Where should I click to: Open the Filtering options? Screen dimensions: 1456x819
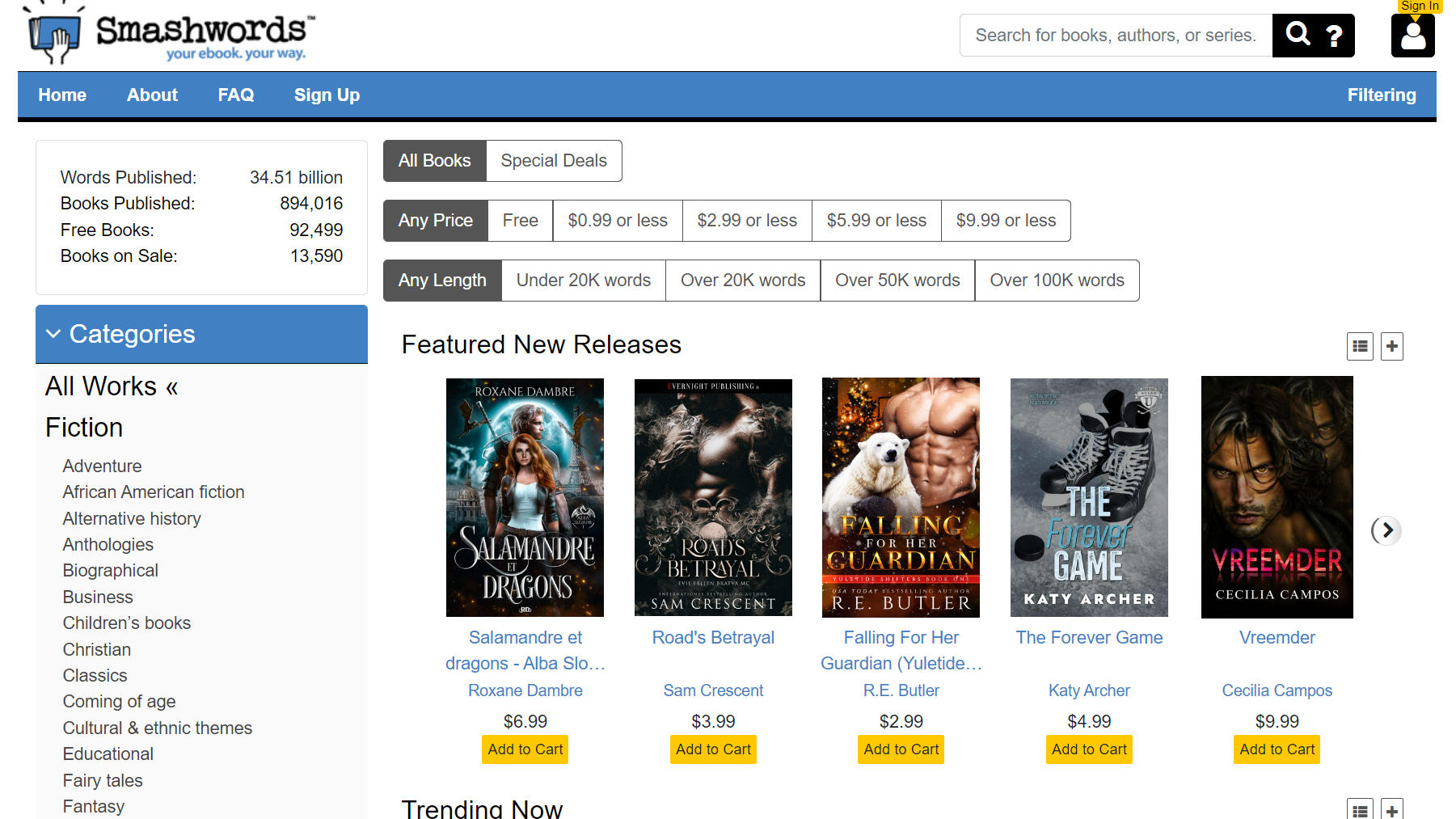click(x=1381, y=95)
